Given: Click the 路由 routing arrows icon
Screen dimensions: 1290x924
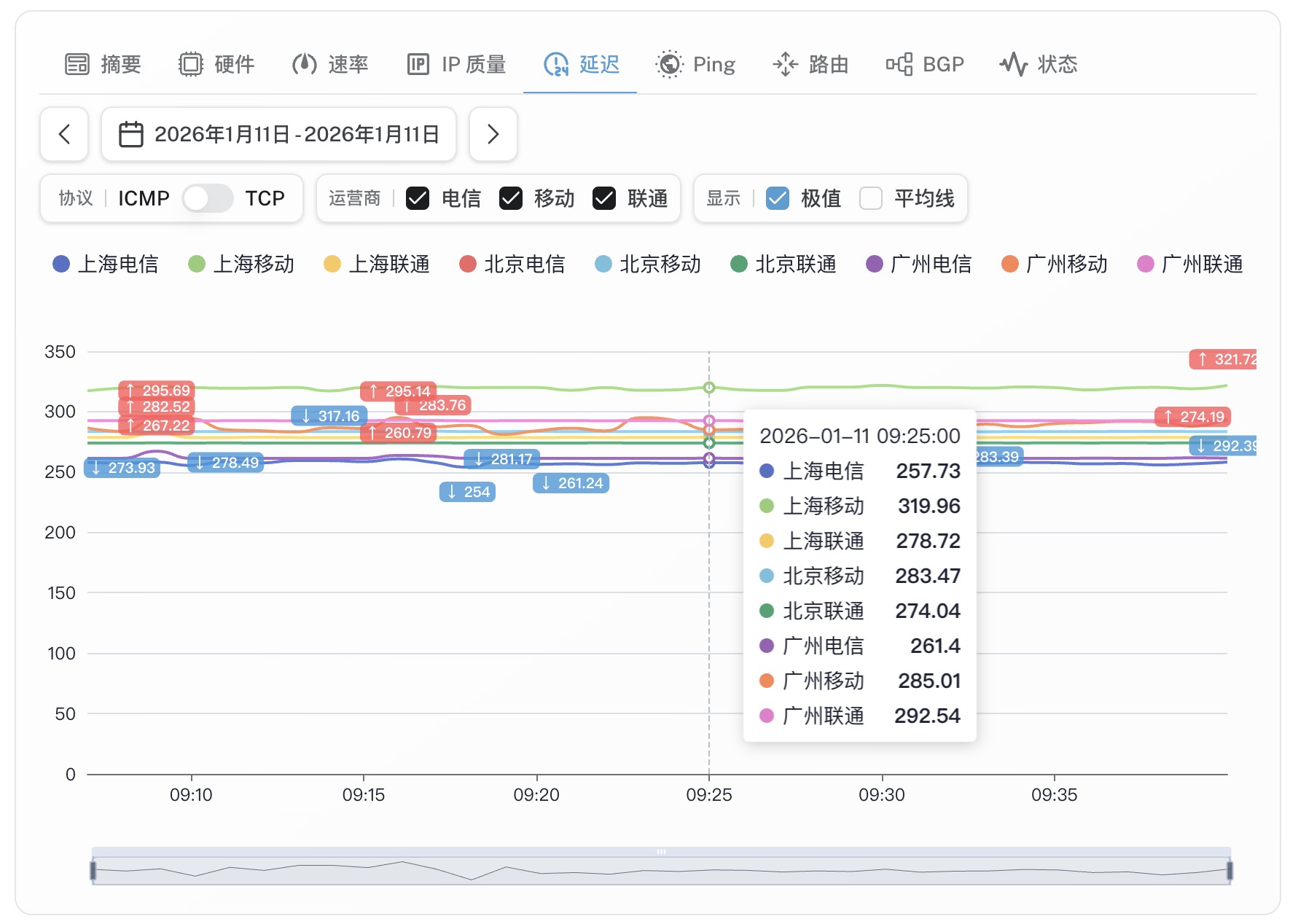Looking at the screenshot, I should [x=785, y=64].
